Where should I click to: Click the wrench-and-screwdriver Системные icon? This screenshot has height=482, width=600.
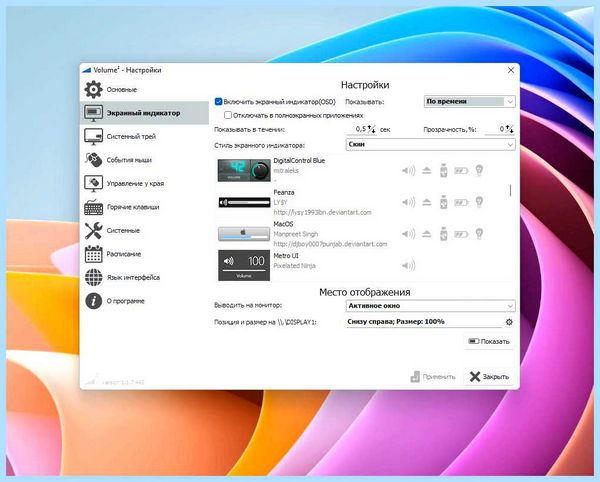point(93,231)
